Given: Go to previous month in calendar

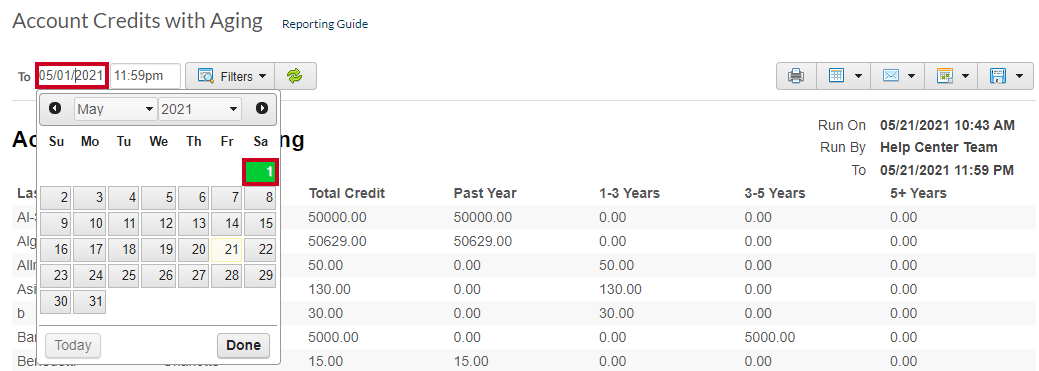Looking at the screenshot, I should 55,108.
